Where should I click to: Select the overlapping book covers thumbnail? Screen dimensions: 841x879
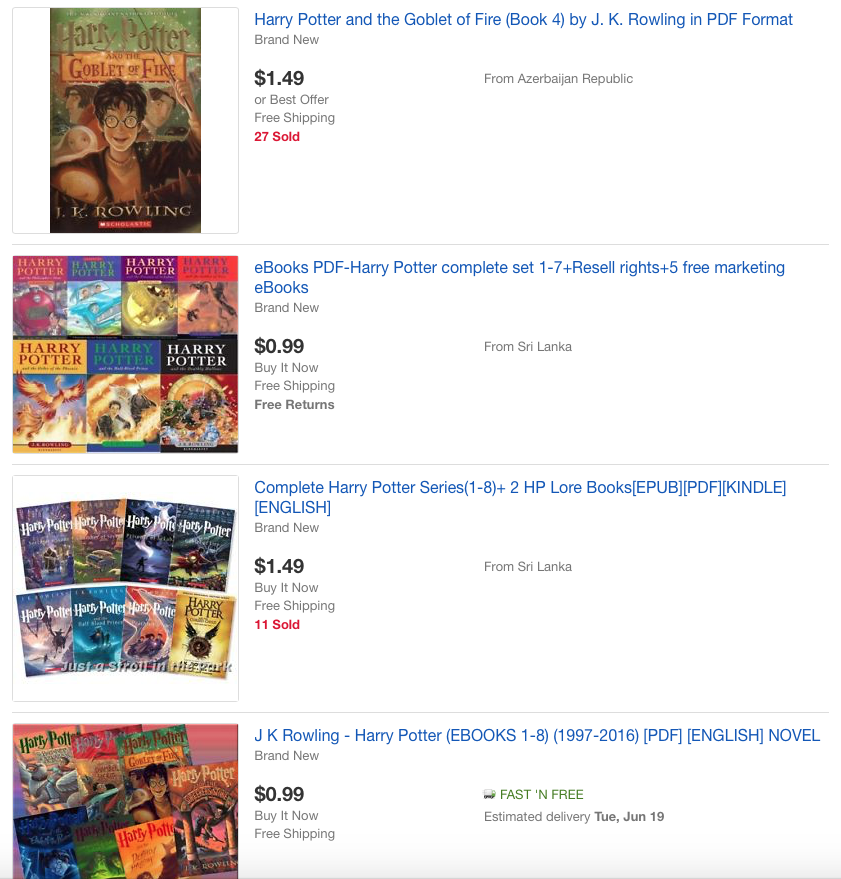[x=126, y=802]
